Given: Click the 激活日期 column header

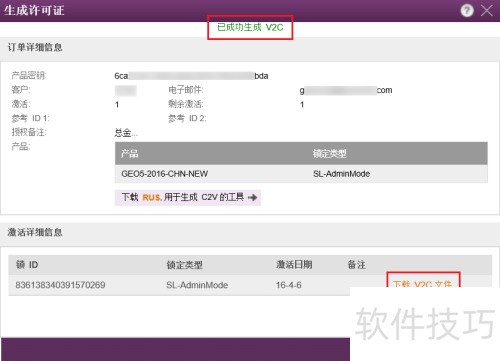Looking at the screenshot, I should tap(294, 265).
